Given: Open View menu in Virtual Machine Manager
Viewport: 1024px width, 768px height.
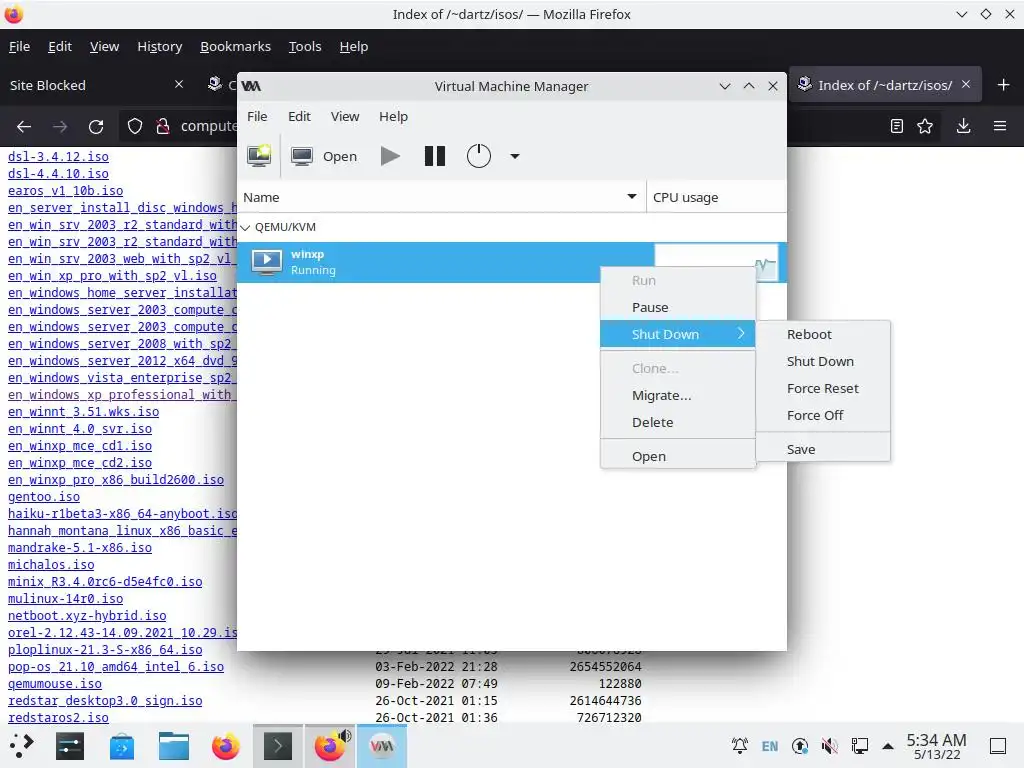Looking at the screenshot, I should [345, 116].
